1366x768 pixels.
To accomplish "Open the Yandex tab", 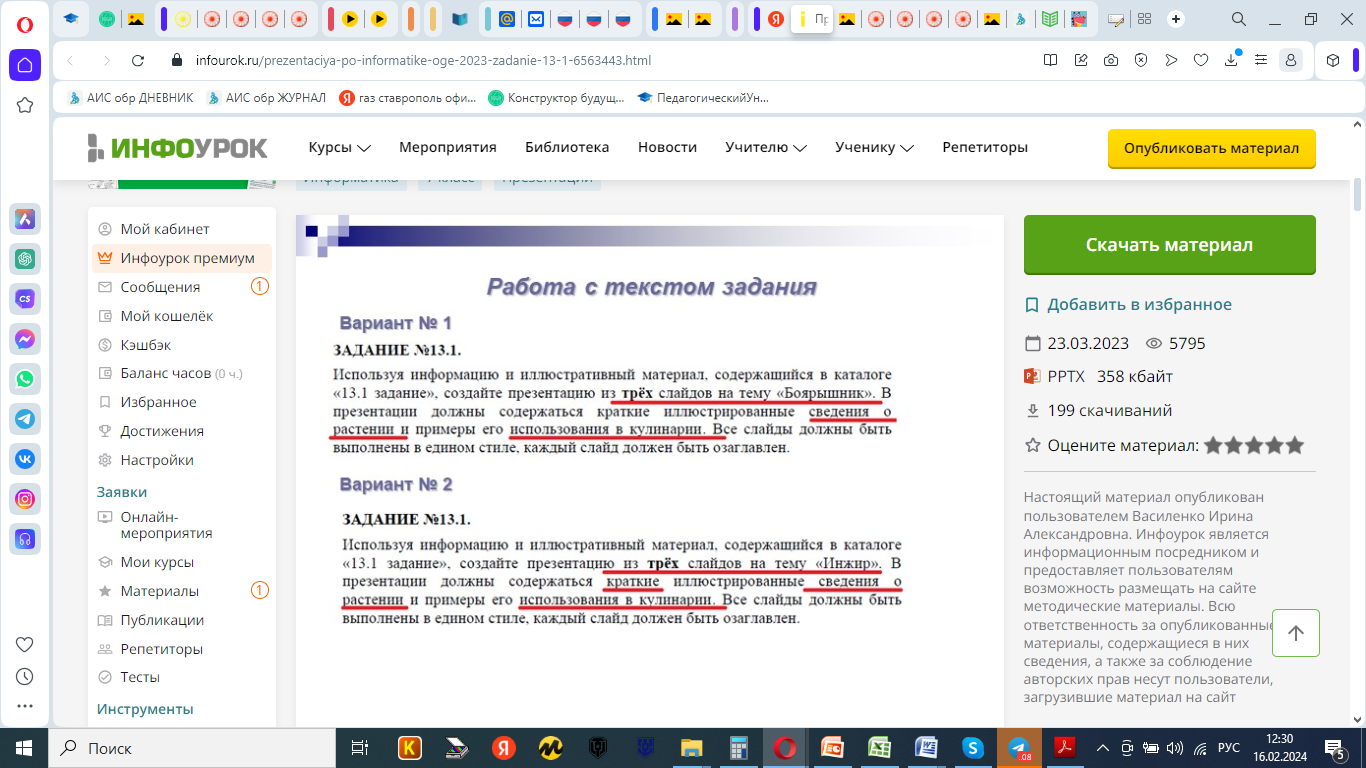I will click(x=775, y=19).
